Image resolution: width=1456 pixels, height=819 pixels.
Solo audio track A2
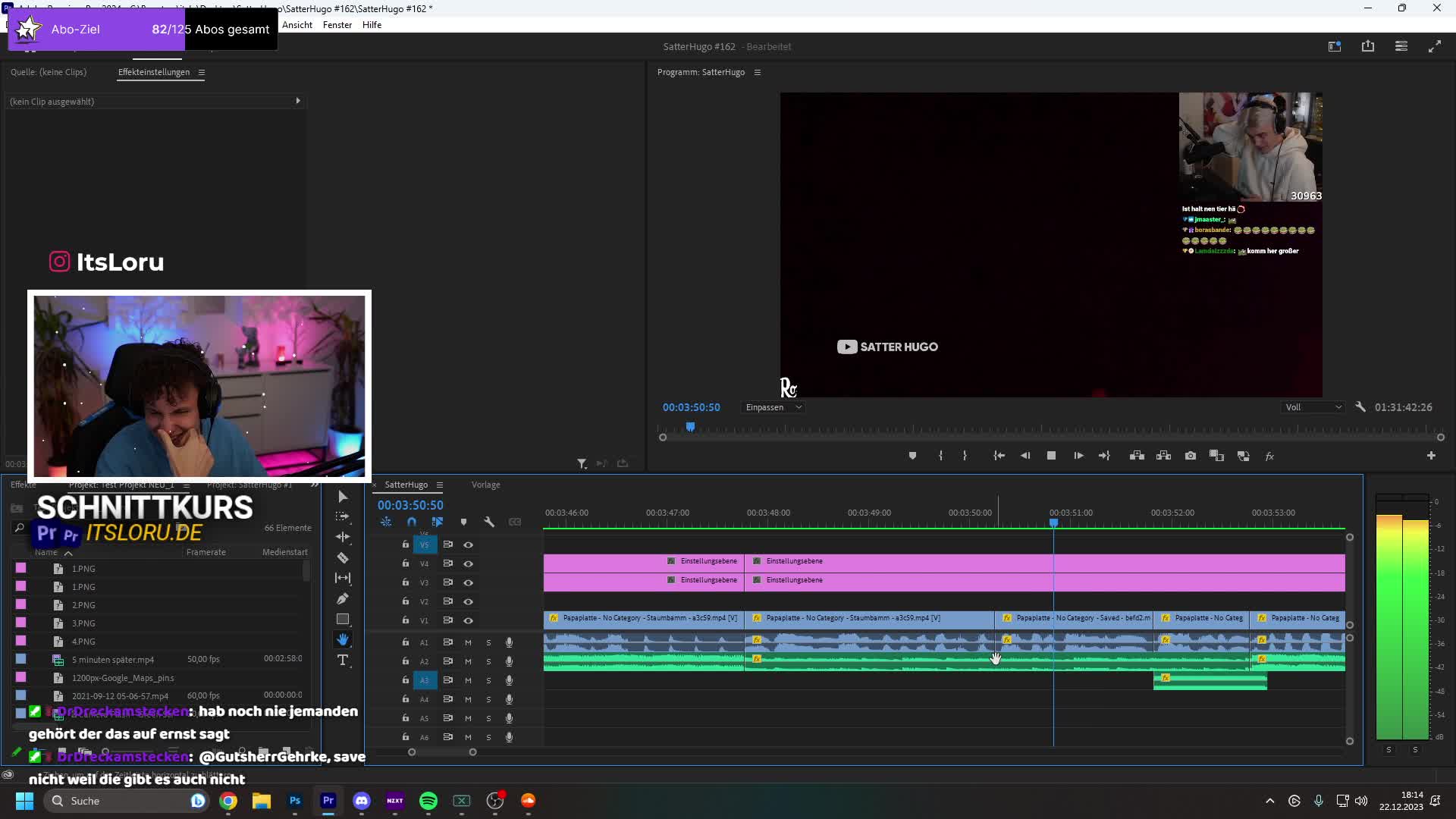click(x=488, y=661)
